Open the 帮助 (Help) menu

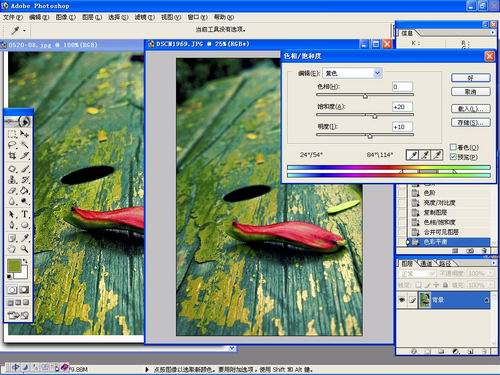(224, 17)
